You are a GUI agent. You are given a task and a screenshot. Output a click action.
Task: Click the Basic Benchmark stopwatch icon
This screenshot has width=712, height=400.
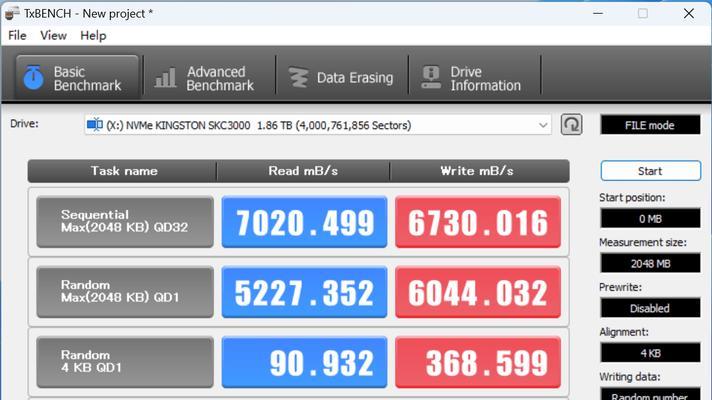click(34, 77)
